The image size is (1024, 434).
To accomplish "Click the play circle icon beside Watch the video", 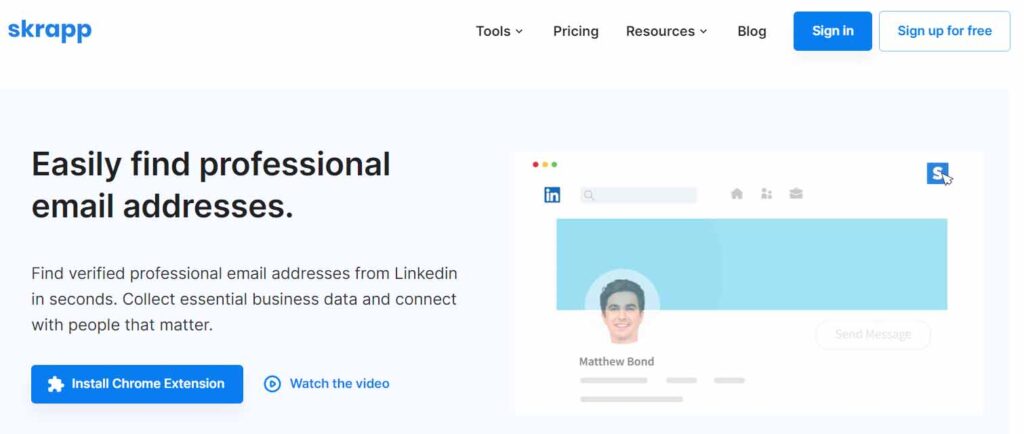I will coord(272,383).
